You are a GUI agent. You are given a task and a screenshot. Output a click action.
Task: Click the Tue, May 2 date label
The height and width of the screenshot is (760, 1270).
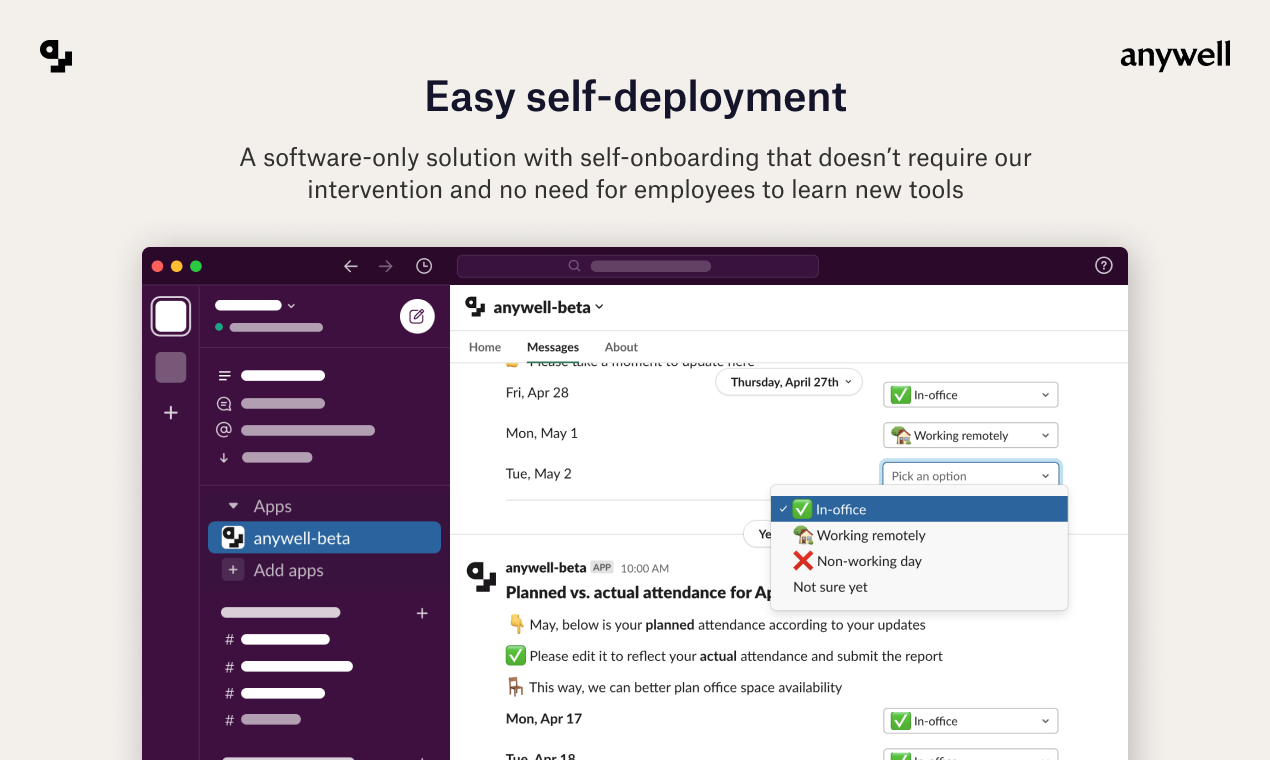pyautogui.click(x=539, y=474)
